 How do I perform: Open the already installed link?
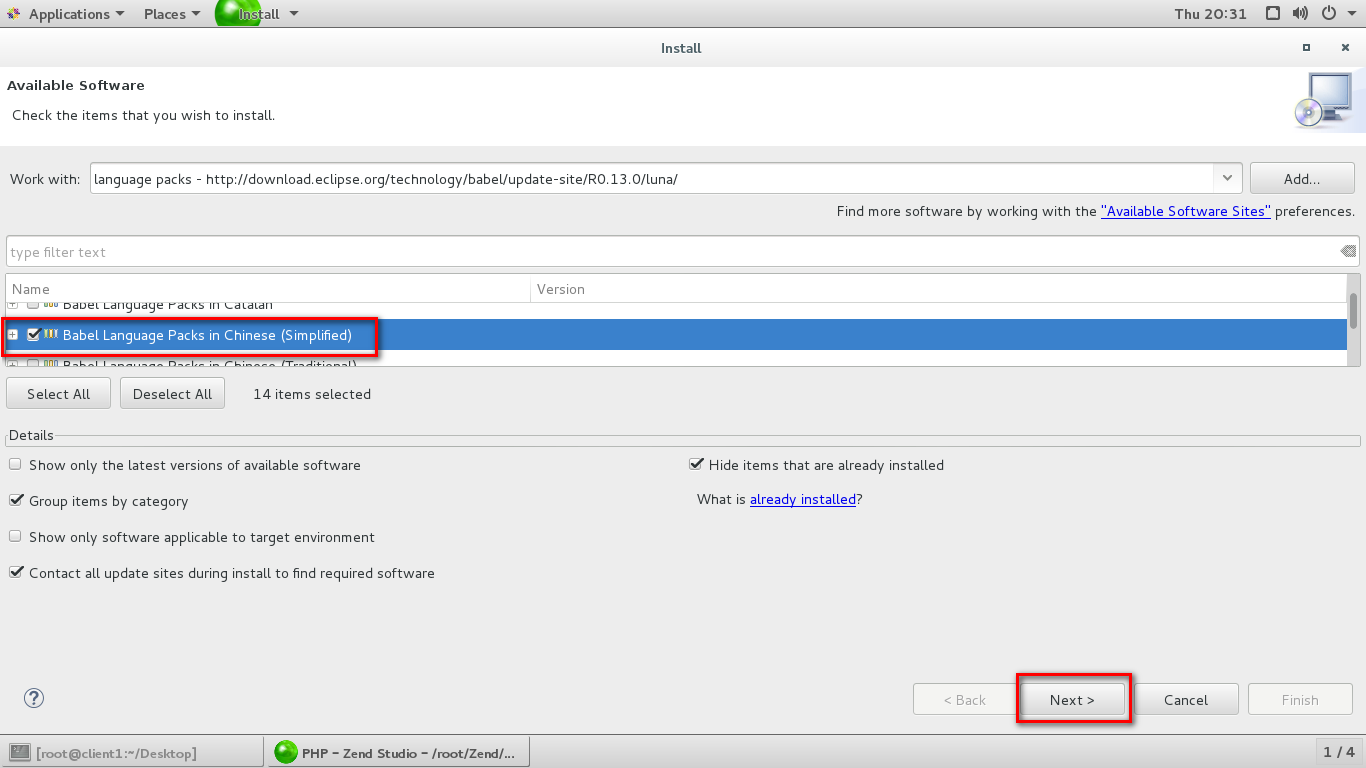(803, 499)
